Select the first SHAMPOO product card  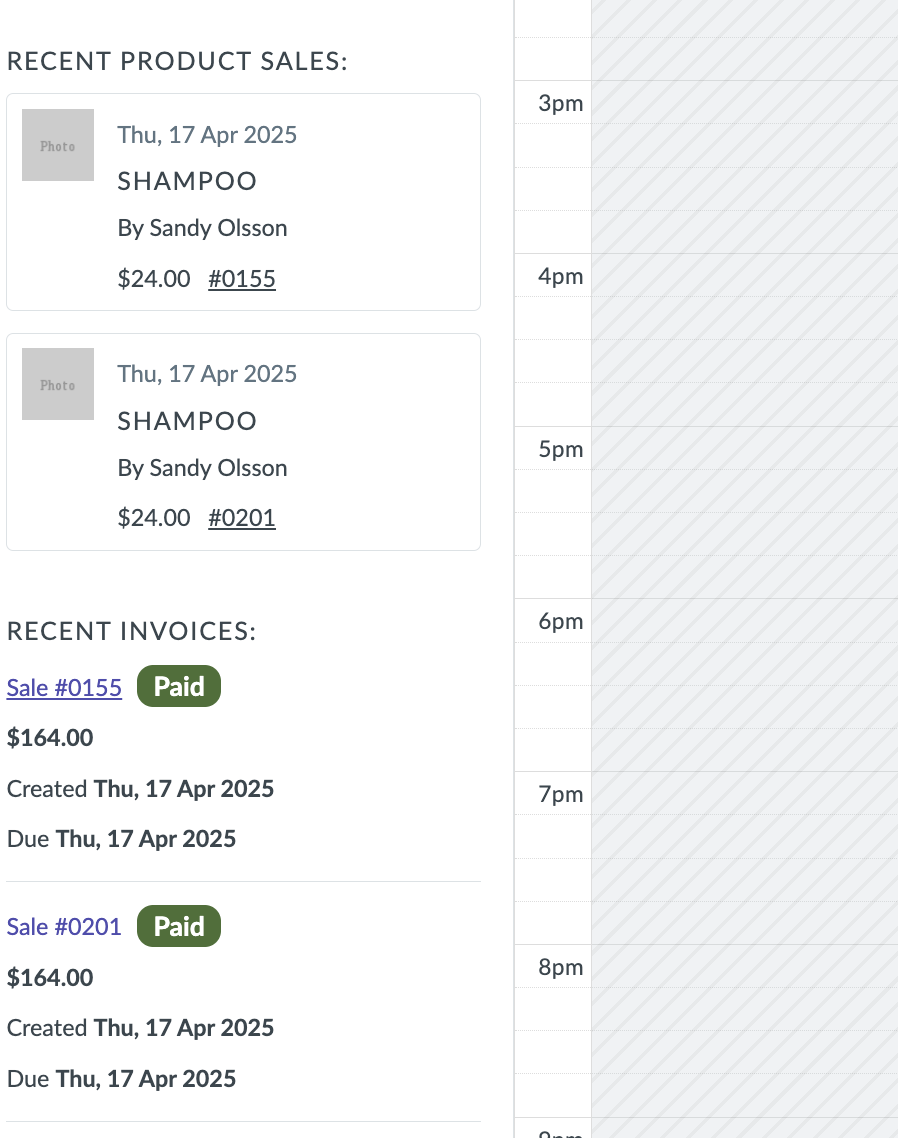click(x=243, y=201)
